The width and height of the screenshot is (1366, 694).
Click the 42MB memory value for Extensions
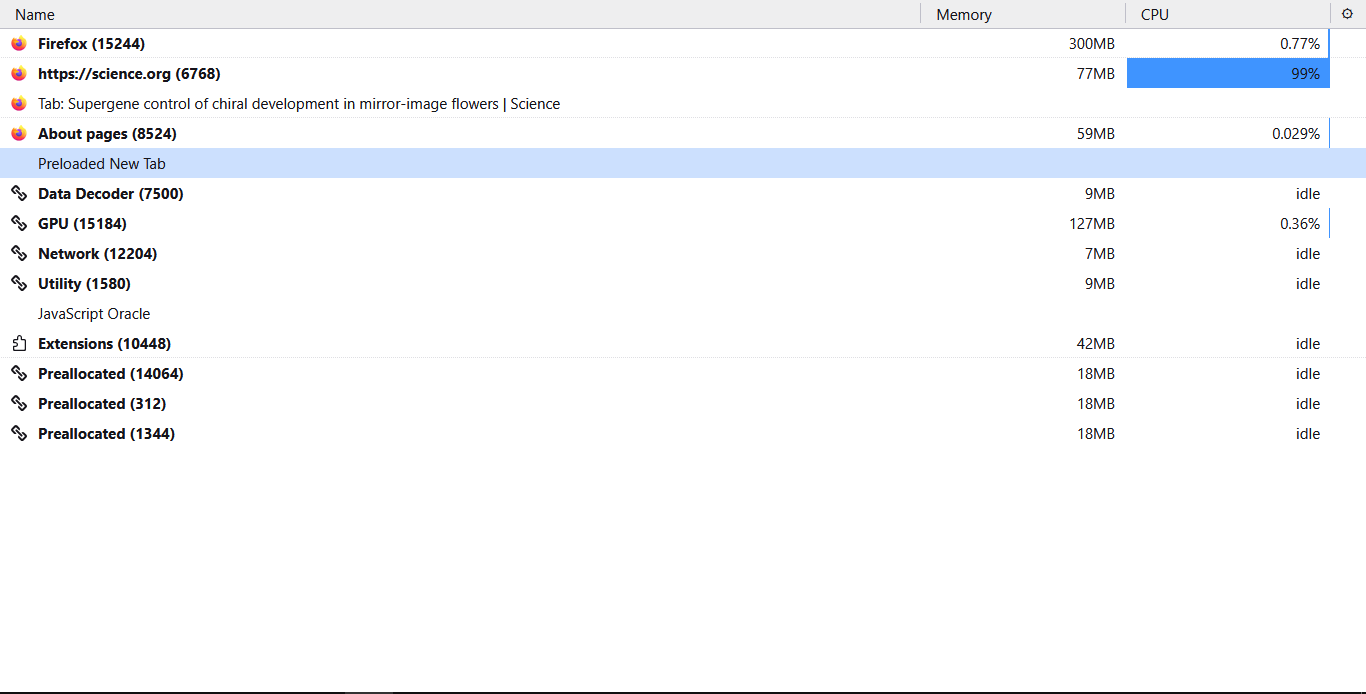1096,344
